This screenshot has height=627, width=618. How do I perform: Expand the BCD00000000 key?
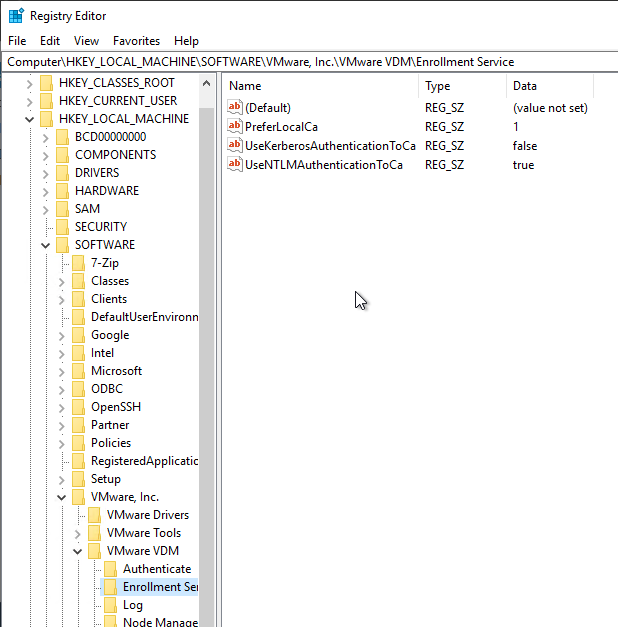pyautogui.click(x=45, y=138)
